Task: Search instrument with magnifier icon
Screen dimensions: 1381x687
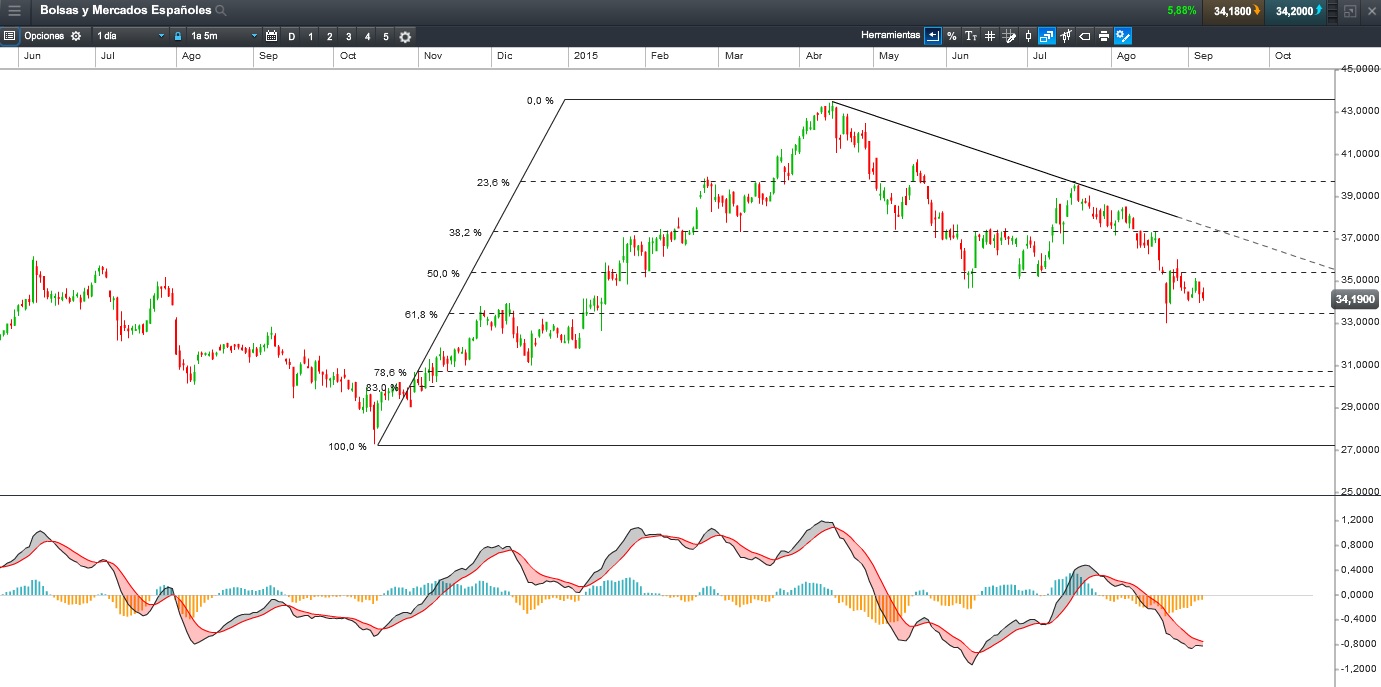Action: pos(221,11)
